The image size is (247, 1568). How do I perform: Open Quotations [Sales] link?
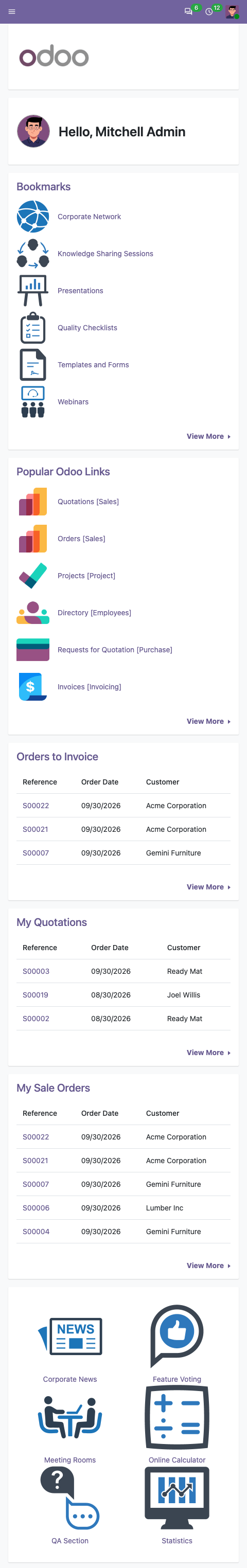point(88,502)
